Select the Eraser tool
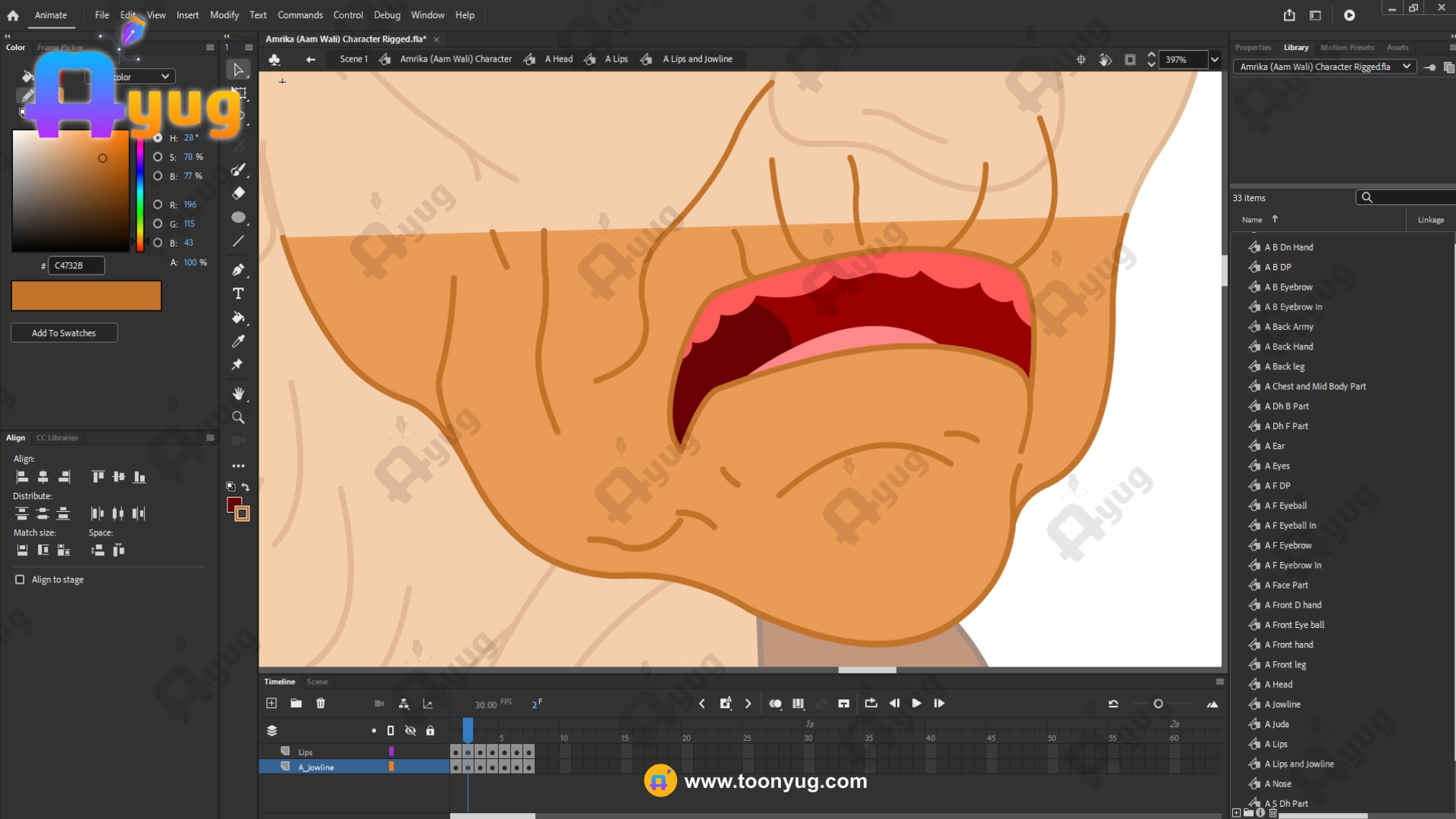Screen dimensions: 1456x819 [x=238, y=193]
